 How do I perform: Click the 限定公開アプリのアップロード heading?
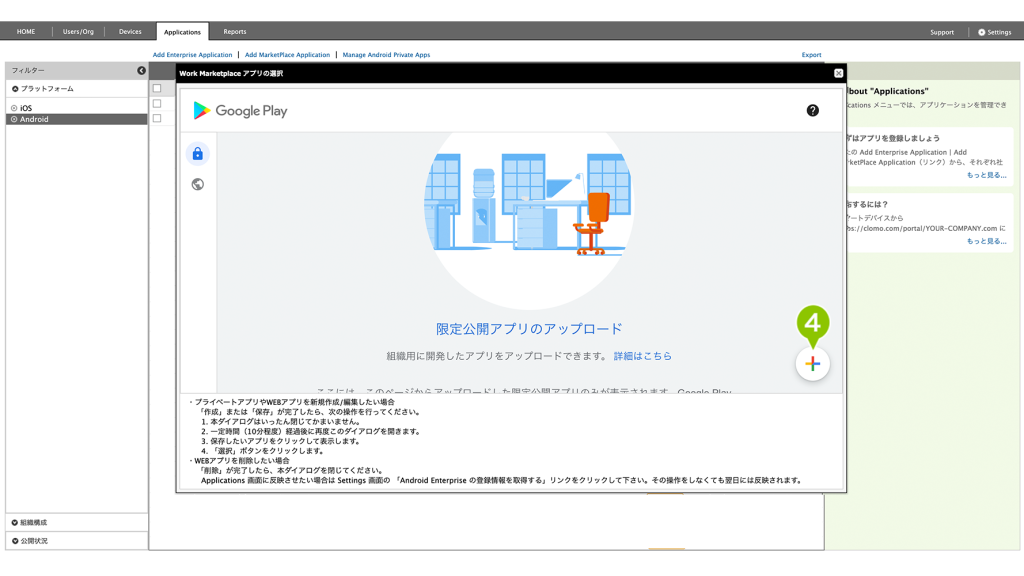(529, 328)
